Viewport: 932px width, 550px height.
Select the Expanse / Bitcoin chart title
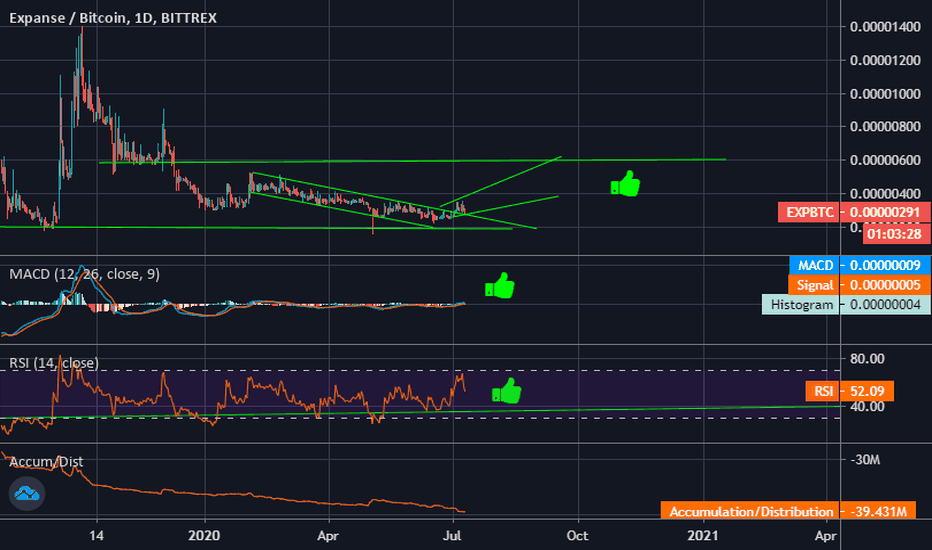tap(113, 18)
